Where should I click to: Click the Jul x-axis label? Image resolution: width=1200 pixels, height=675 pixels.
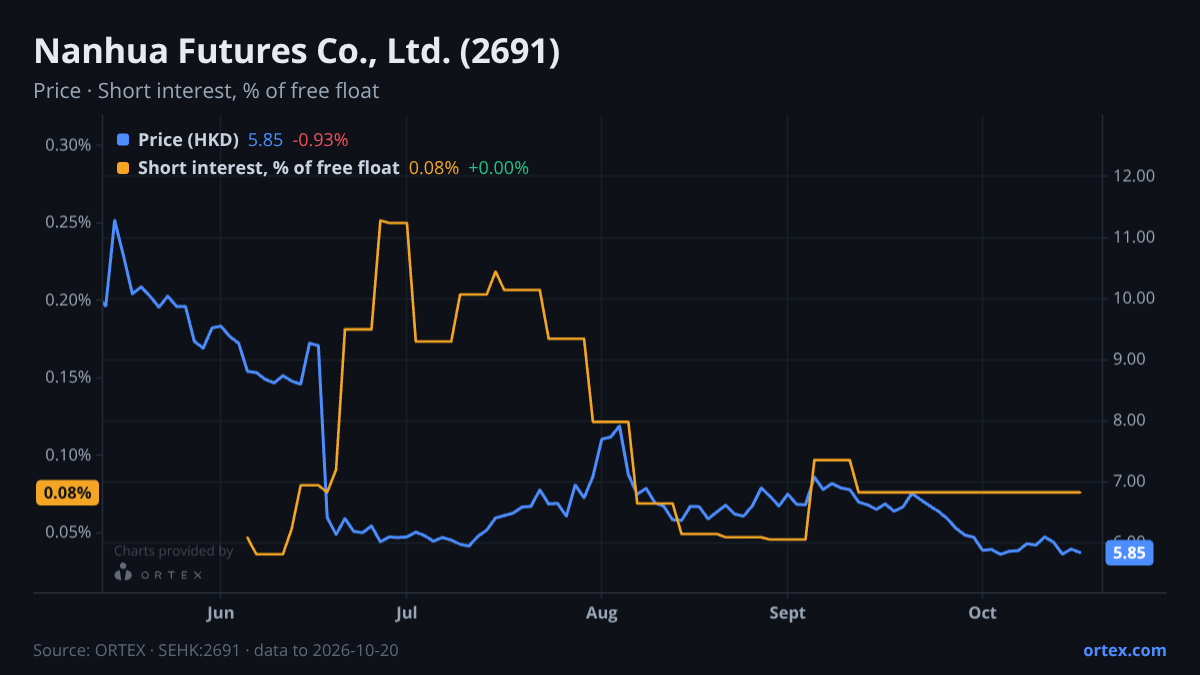pyautogui.click(x=406, y=613)
